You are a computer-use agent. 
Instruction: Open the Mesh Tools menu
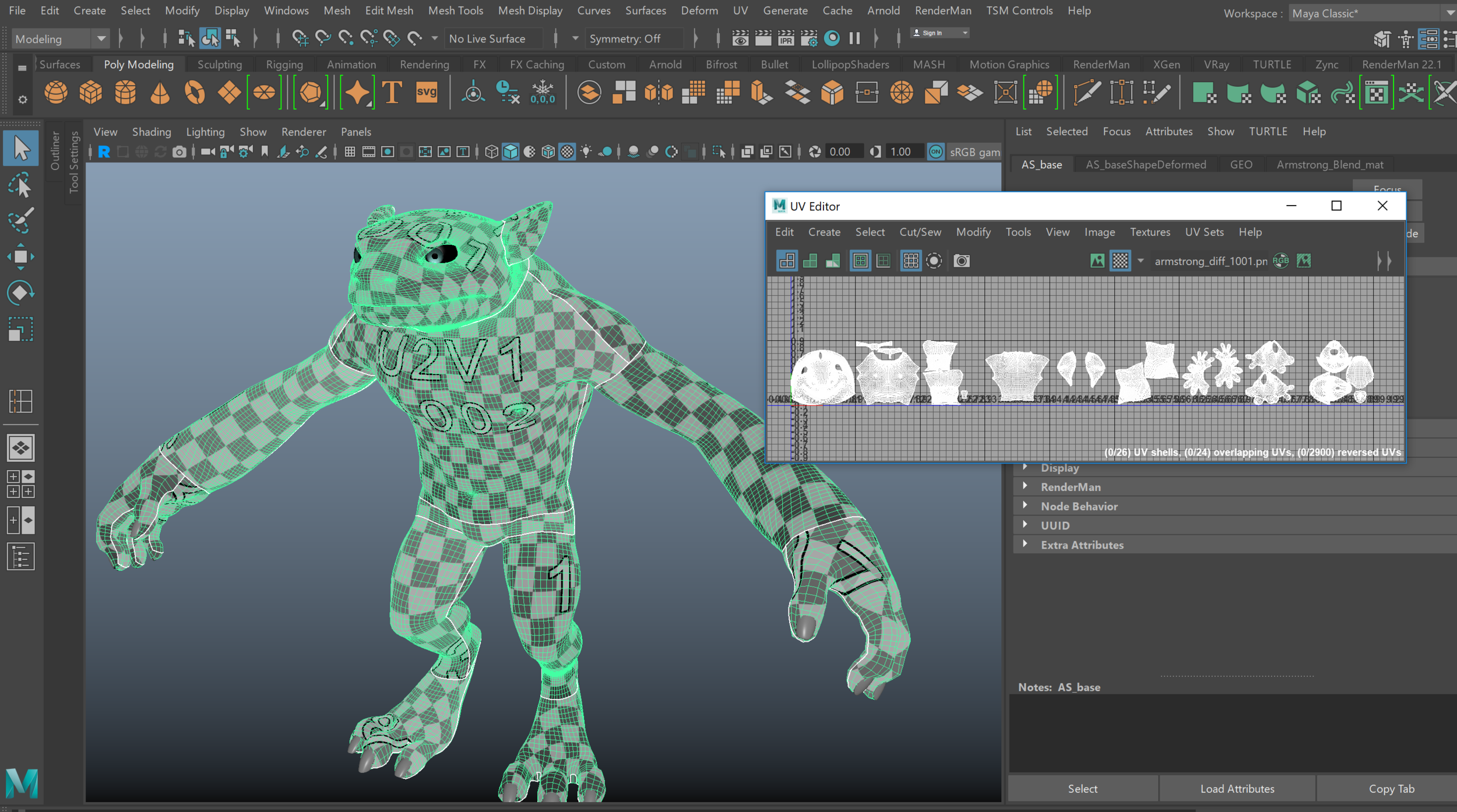[455, 10]
